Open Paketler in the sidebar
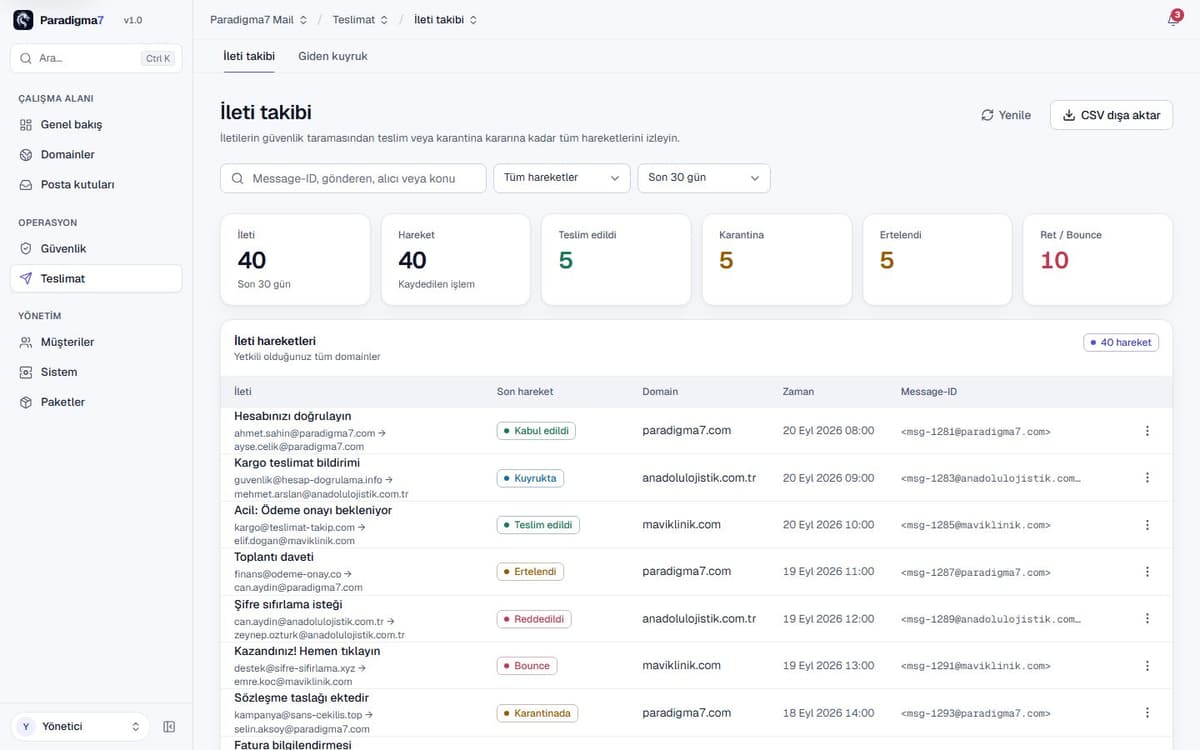The width and height of the screenshot is (1200, 750). click(96, 402)
